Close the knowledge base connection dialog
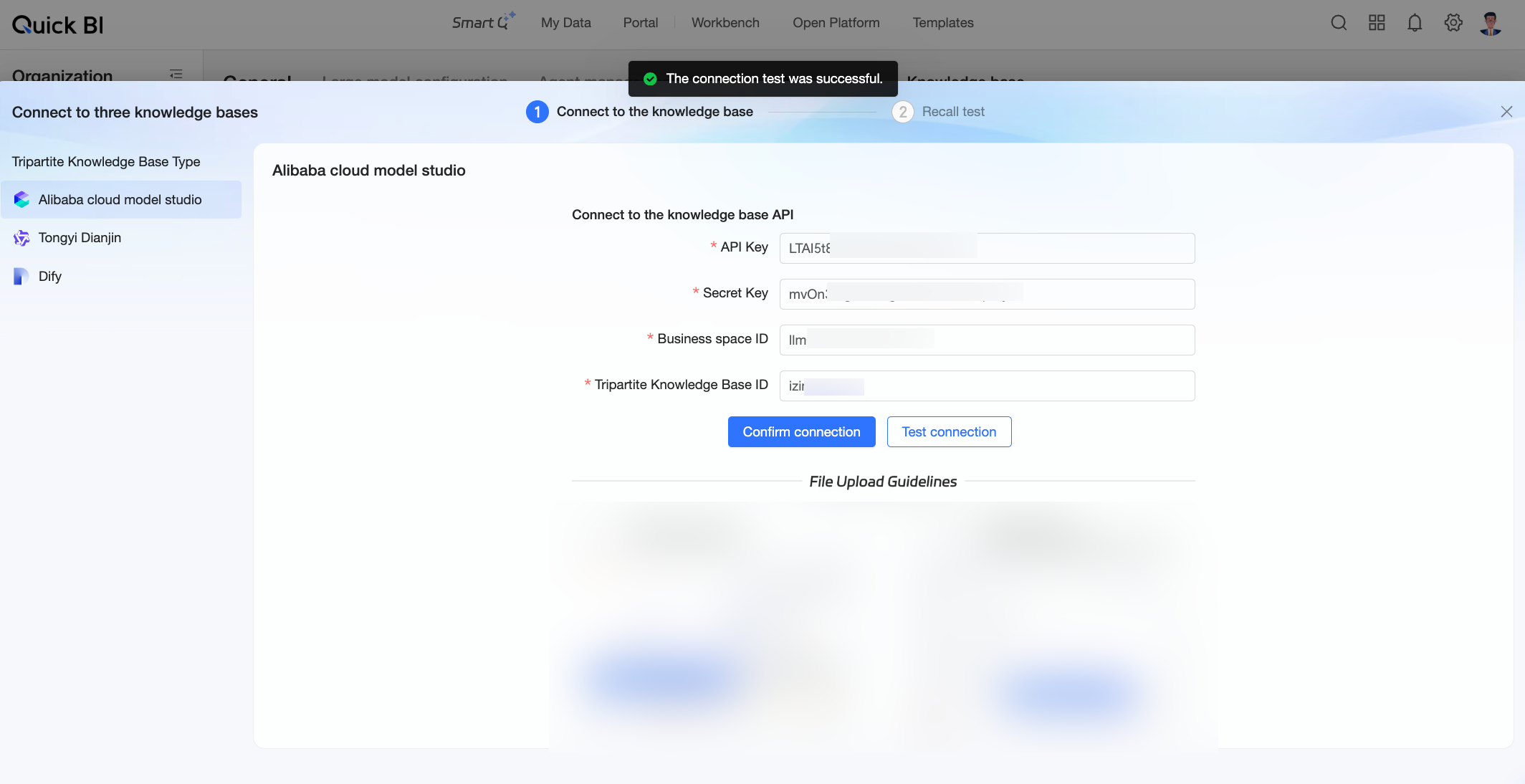Viewport: 1525px width, 784px height. click(x=1506, y=112)
